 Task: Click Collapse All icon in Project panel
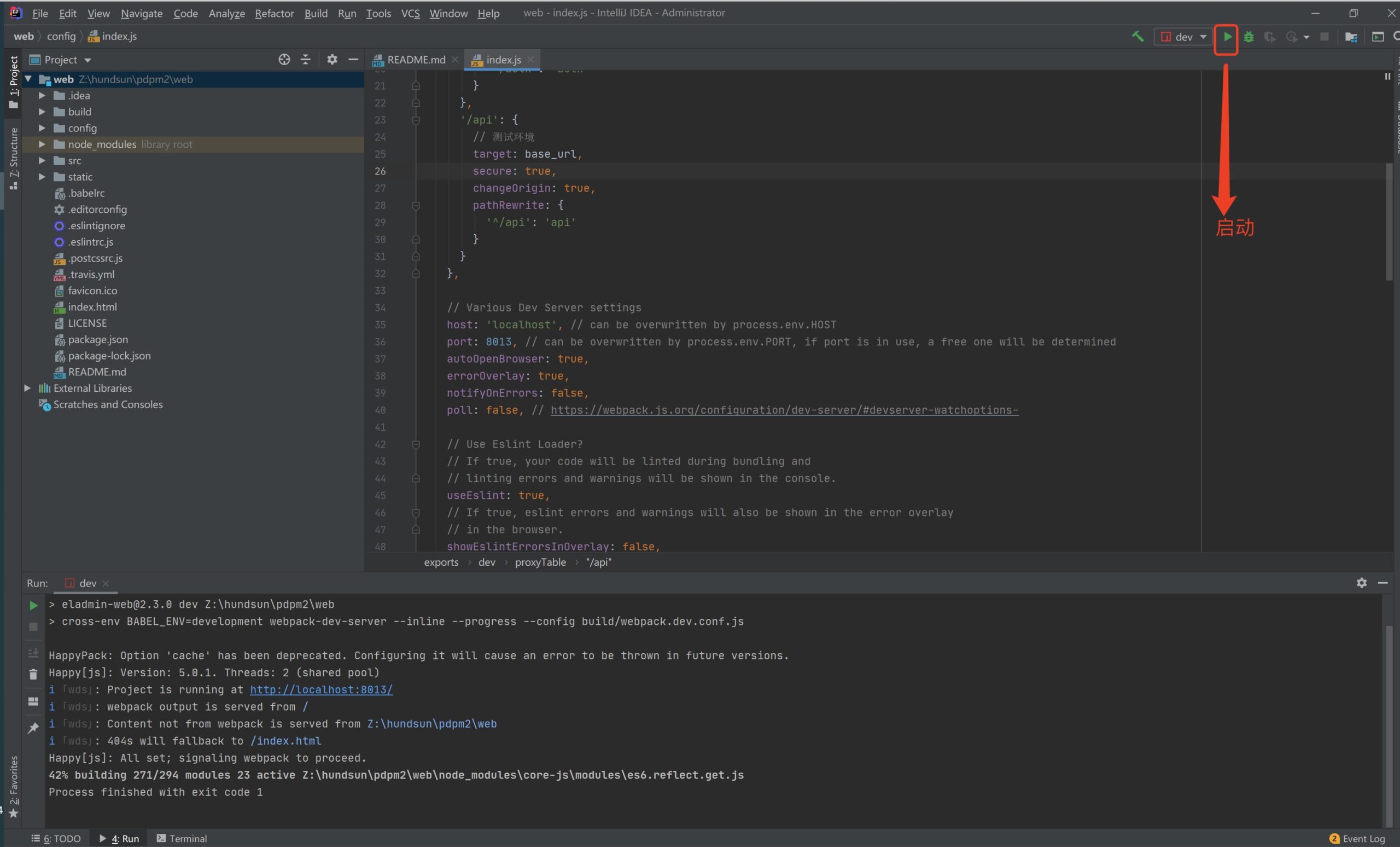[306, 60]
